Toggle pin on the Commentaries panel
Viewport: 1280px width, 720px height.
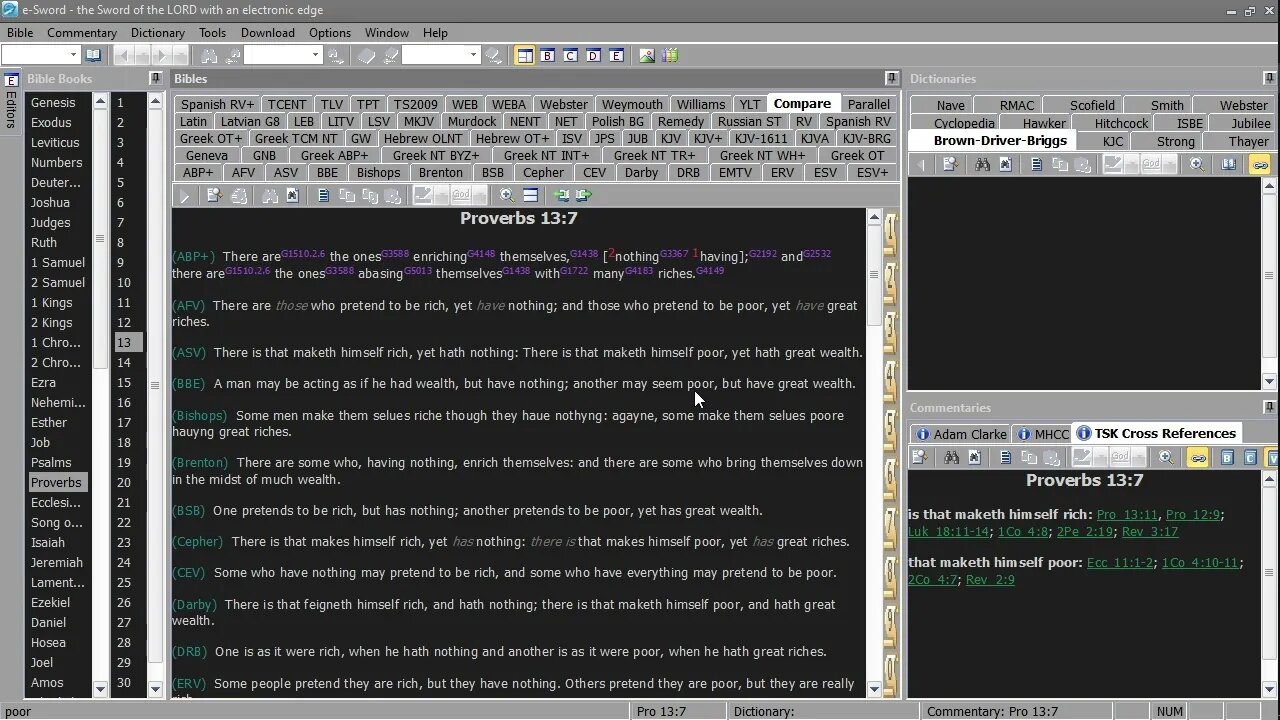(x=1270, y=407)
